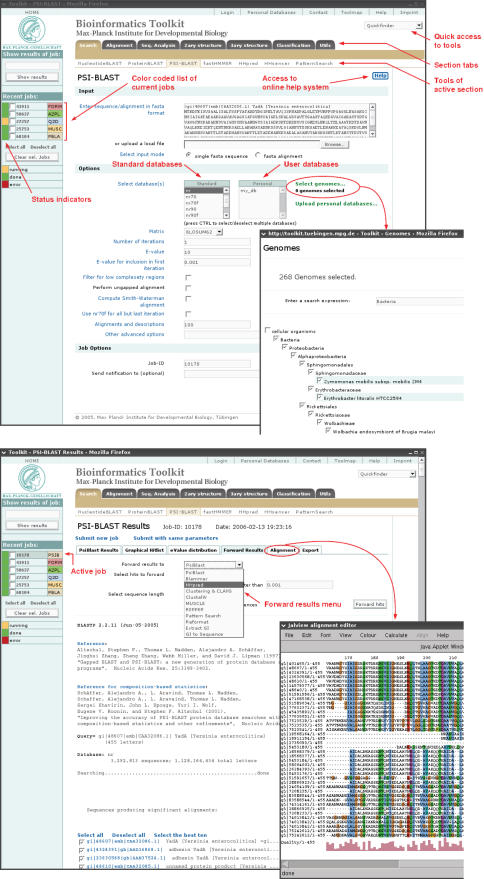Screen dimensions: 484x879
Task: Click the Number of iterations input field
Action: 217,242
